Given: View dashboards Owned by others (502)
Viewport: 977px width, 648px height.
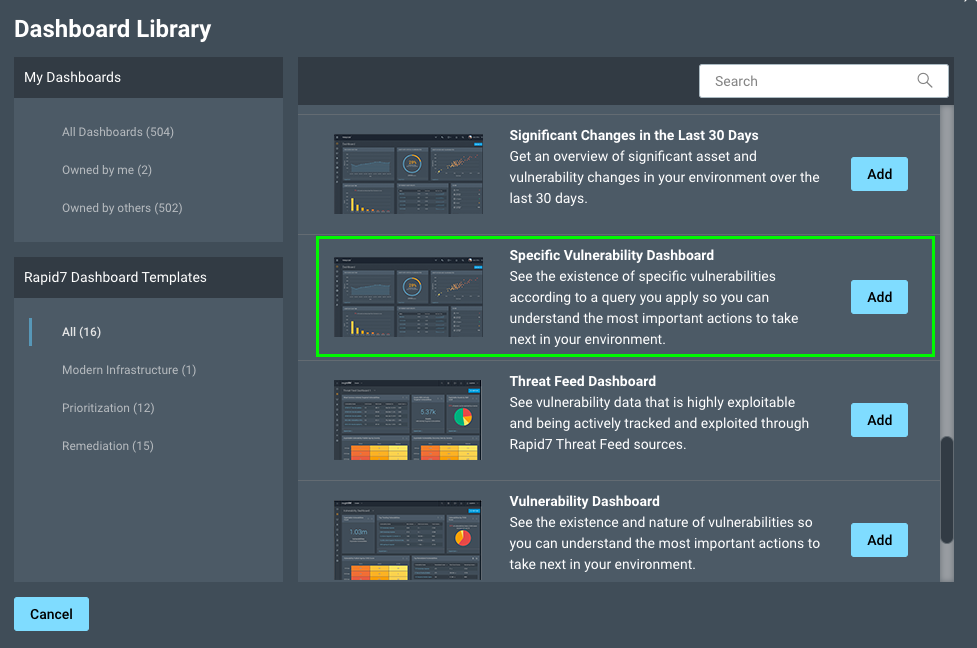Looking at the screenshot, I should [x=122, y=208].
